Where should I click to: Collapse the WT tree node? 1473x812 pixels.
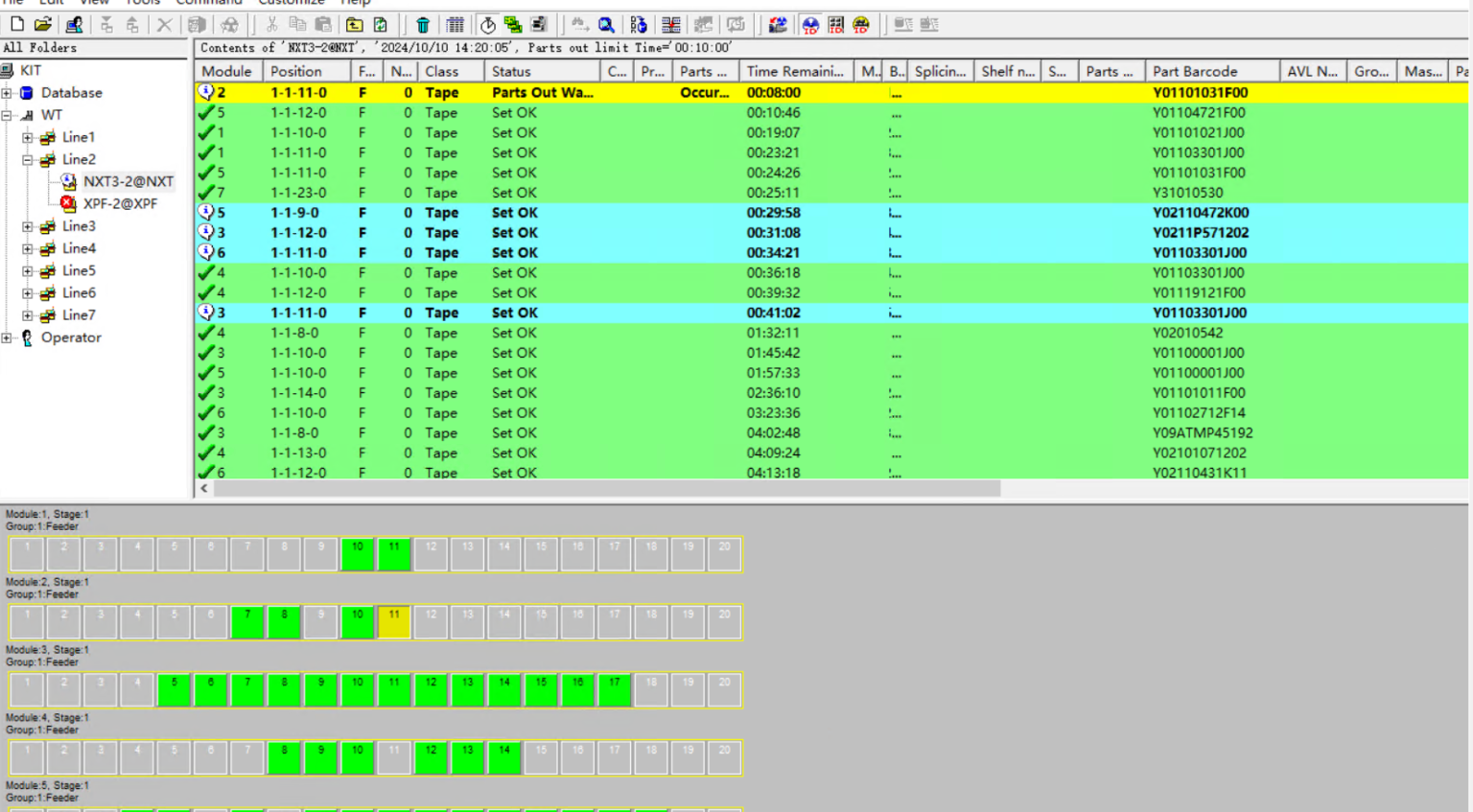pos(7,115)
